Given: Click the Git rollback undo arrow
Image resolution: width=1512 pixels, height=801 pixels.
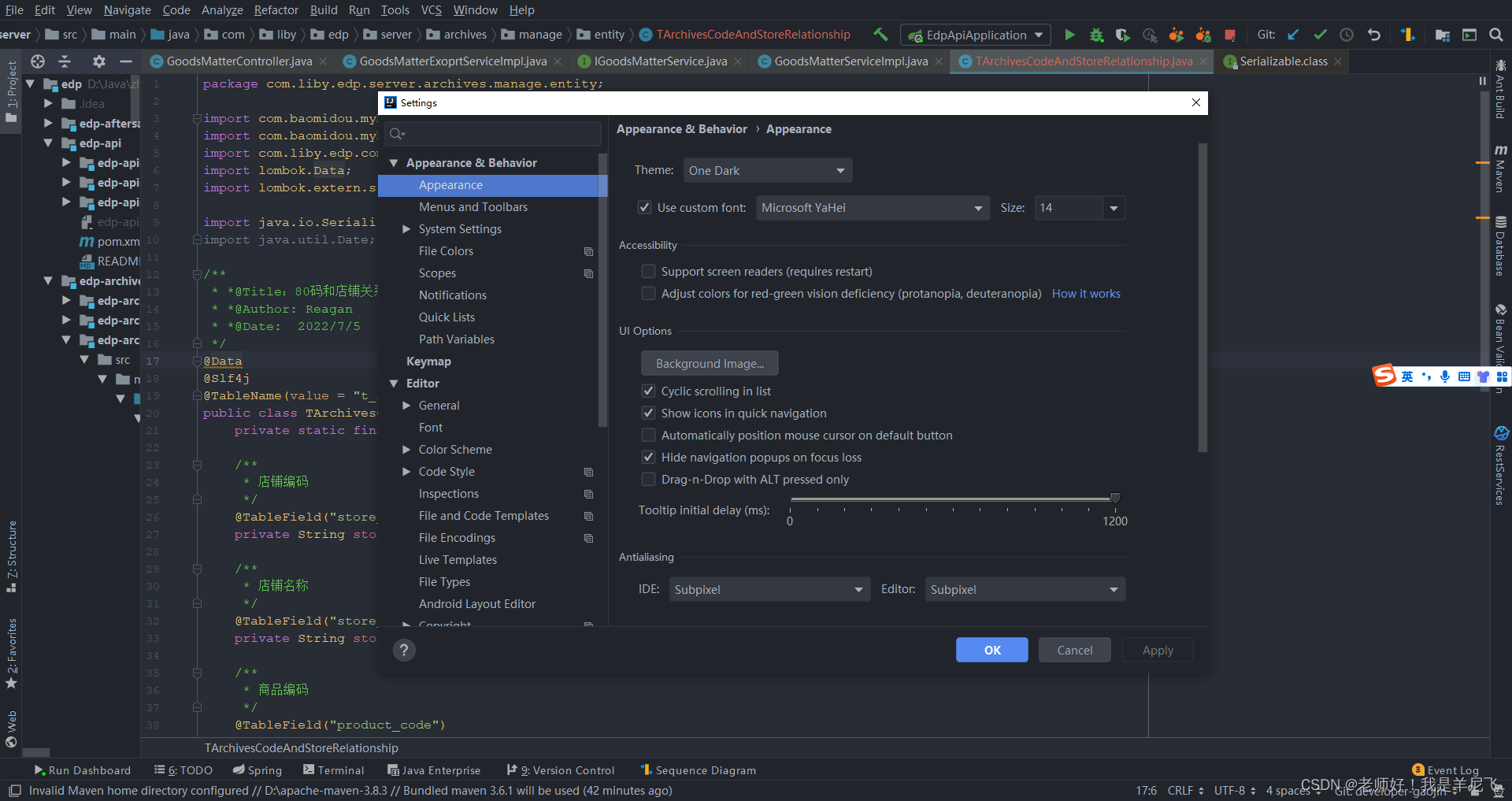Looking at the screenshot, I should (x=1374, y=35).
